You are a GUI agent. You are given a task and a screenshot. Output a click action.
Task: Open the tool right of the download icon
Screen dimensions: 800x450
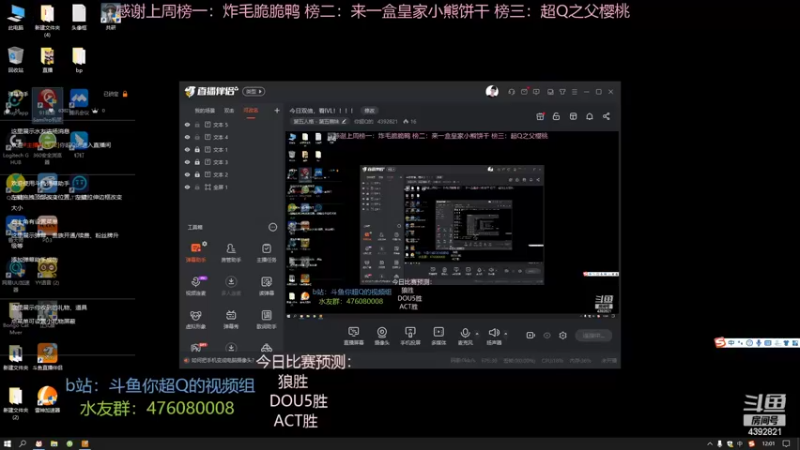(266, 285)
